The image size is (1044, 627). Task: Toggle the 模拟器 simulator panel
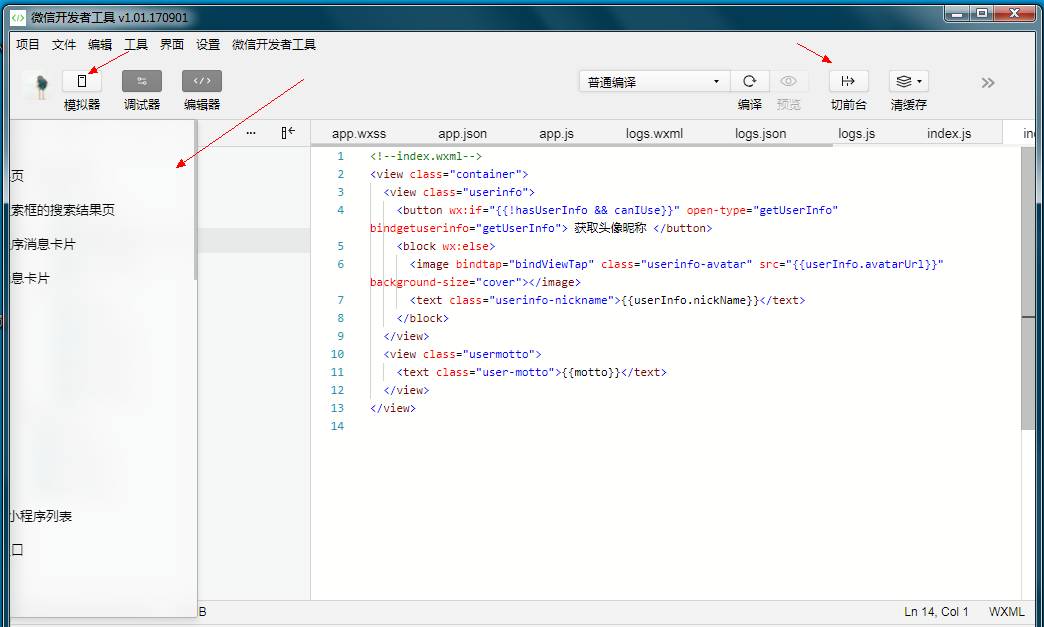(82, 82)
